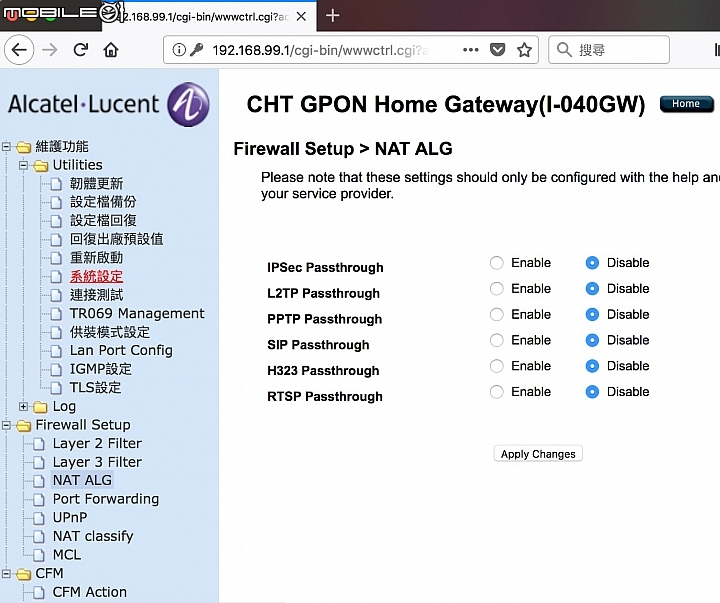720x603 pixels.
Task: Select Disable for RTSP Passthrough
Action: click(592, 392)
